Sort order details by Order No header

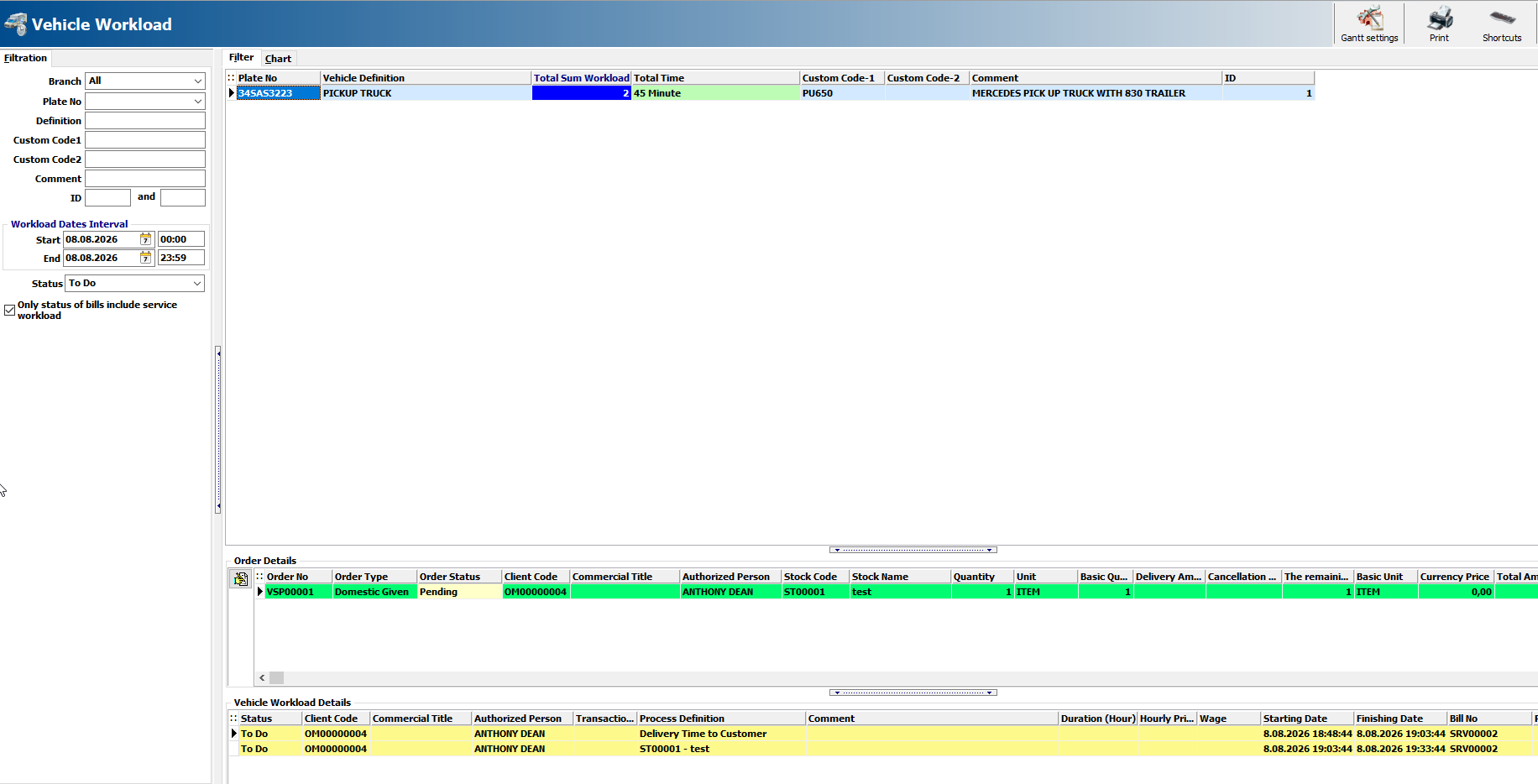pyautogui.click(x=298, y=577)
